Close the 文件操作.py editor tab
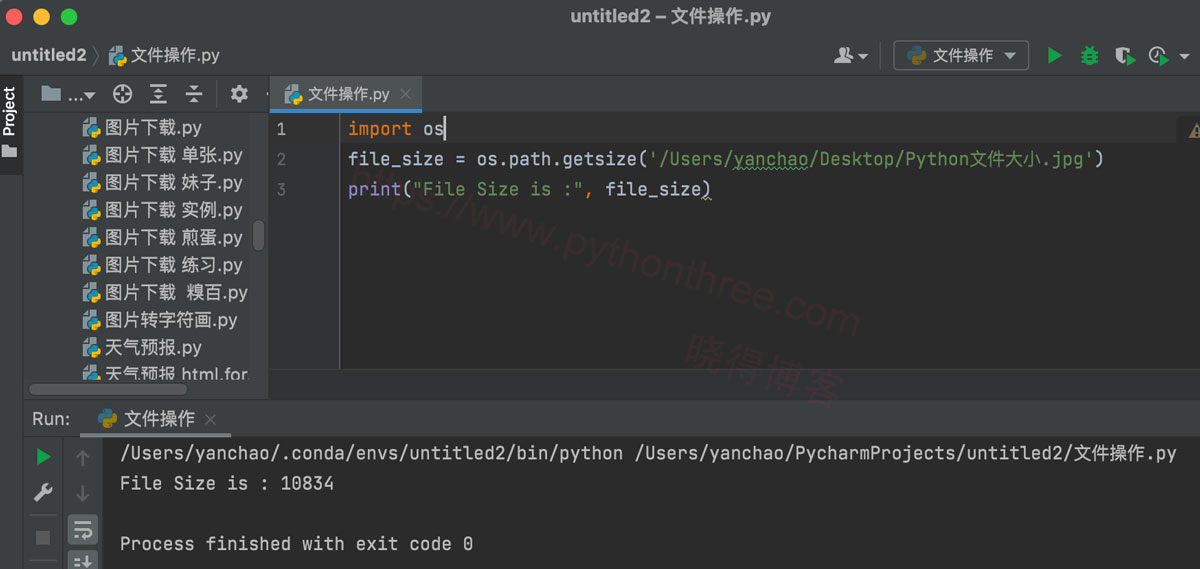 [x=405, y=94]
